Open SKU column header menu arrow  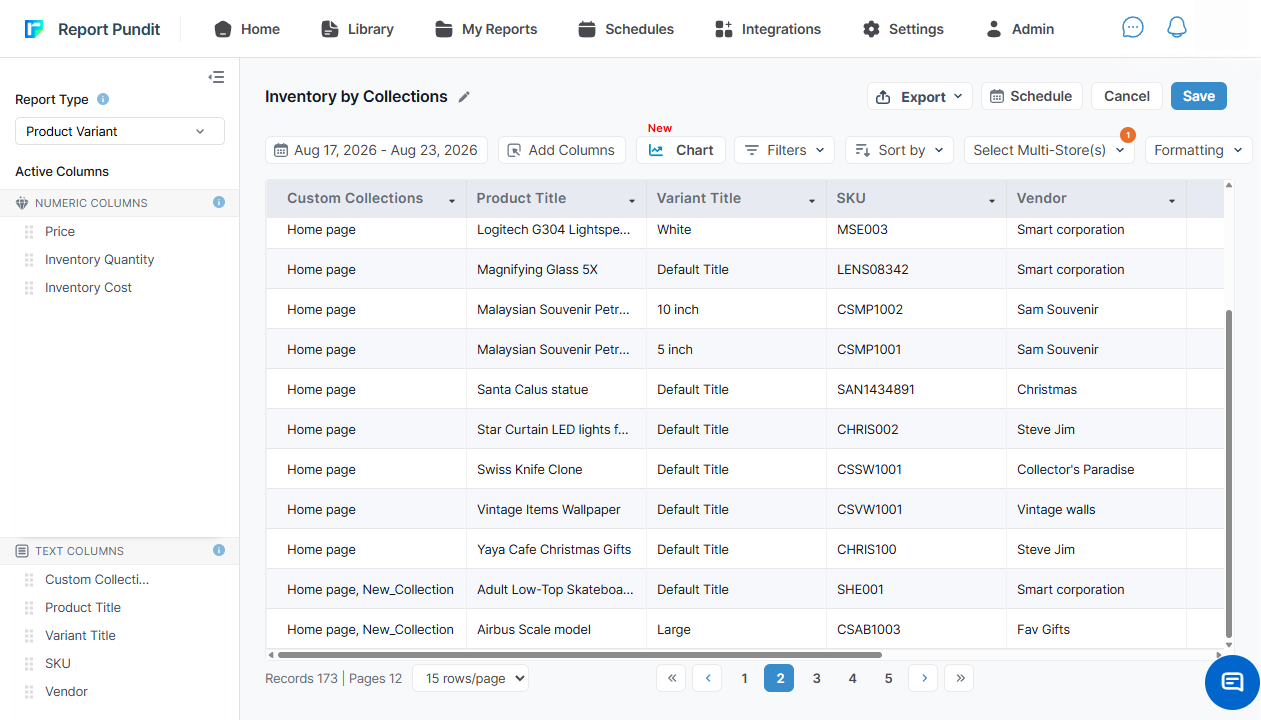[992, 201]
